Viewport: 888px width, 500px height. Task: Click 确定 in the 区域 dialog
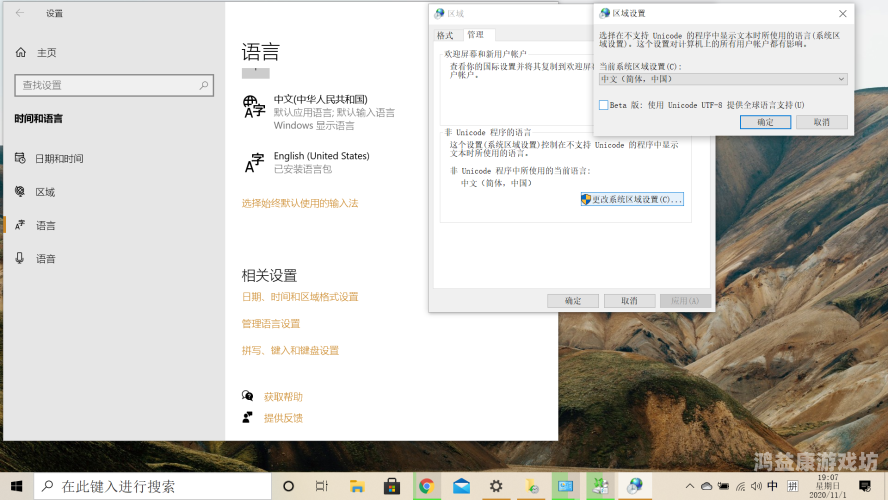point(573,301)
